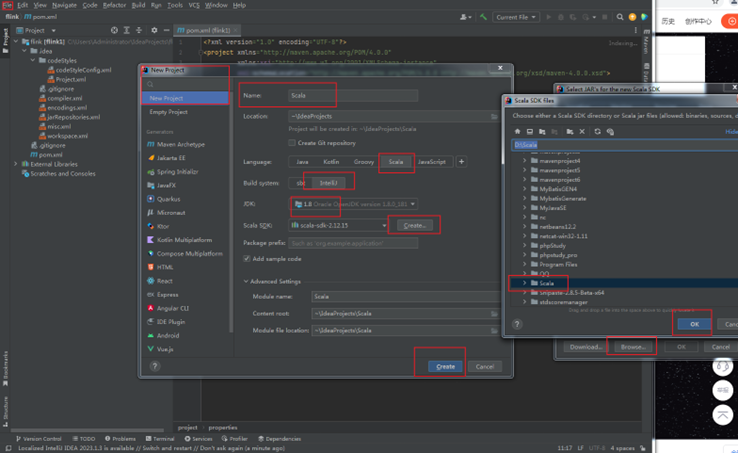Screen dimensions: 738x453
Task: Open the File menu
Action: click(7, 5)
